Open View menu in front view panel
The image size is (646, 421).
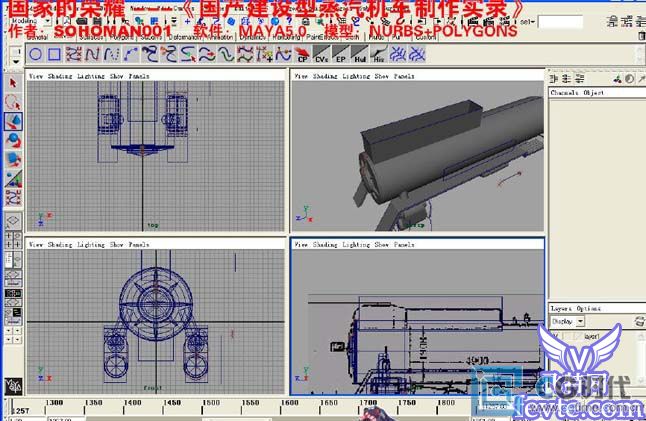36,245
